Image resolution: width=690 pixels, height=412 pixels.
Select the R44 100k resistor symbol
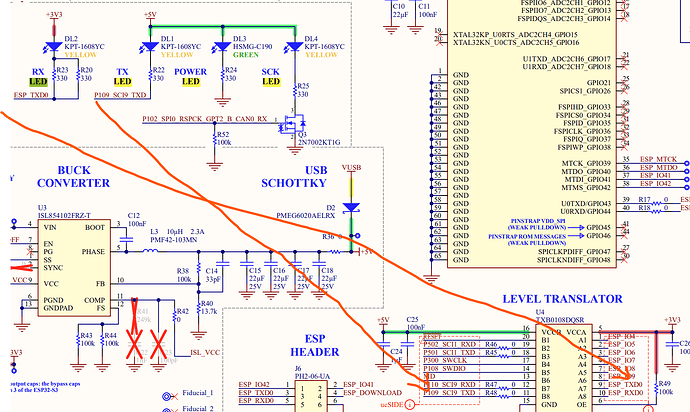point(103,339)
